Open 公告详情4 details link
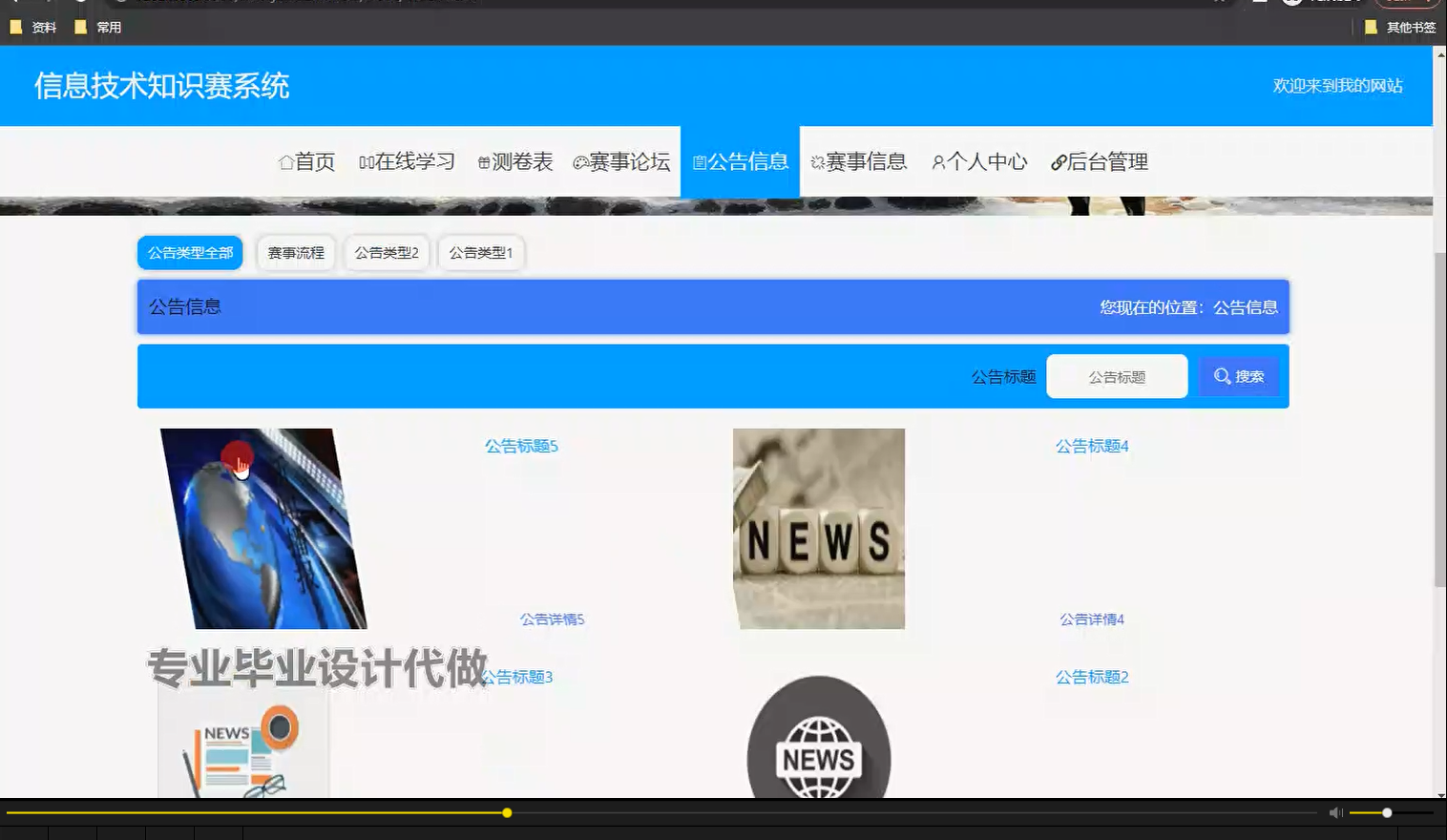 [1091, 619]
